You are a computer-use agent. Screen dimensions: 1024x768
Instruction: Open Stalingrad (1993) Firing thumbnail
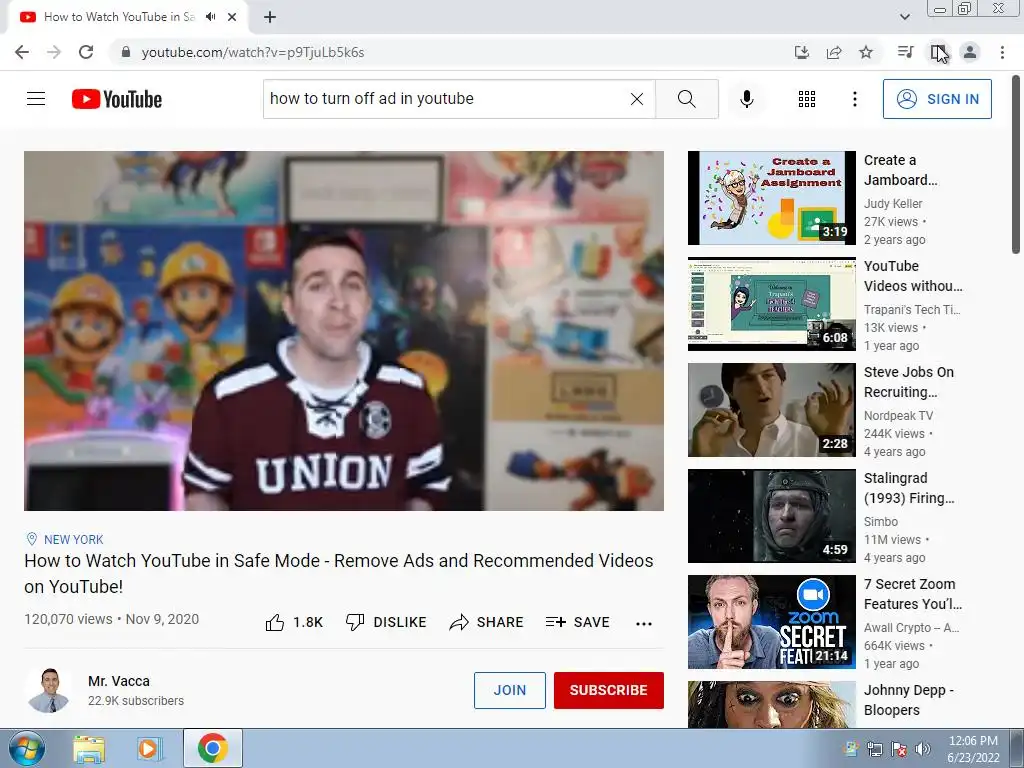[x=771, y=516]
